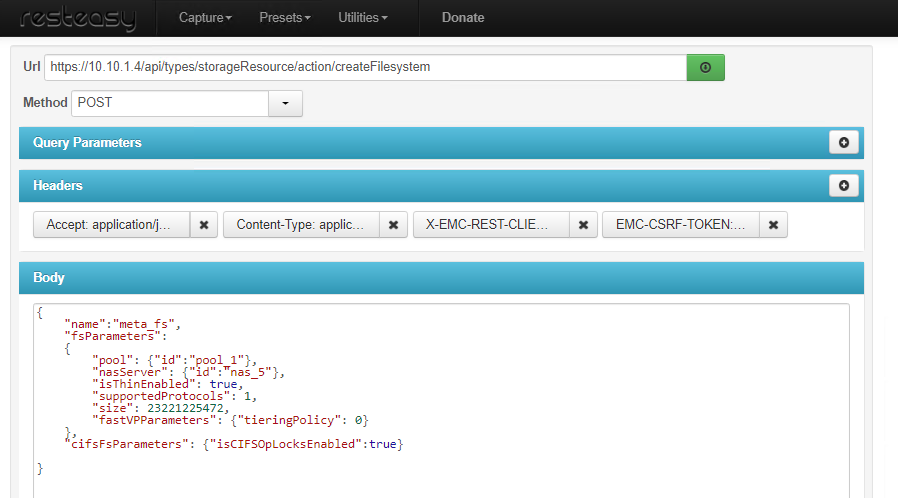Edit the Content-Type header button
The width and height of the screenshot is (898, 498).
[301, 225]
